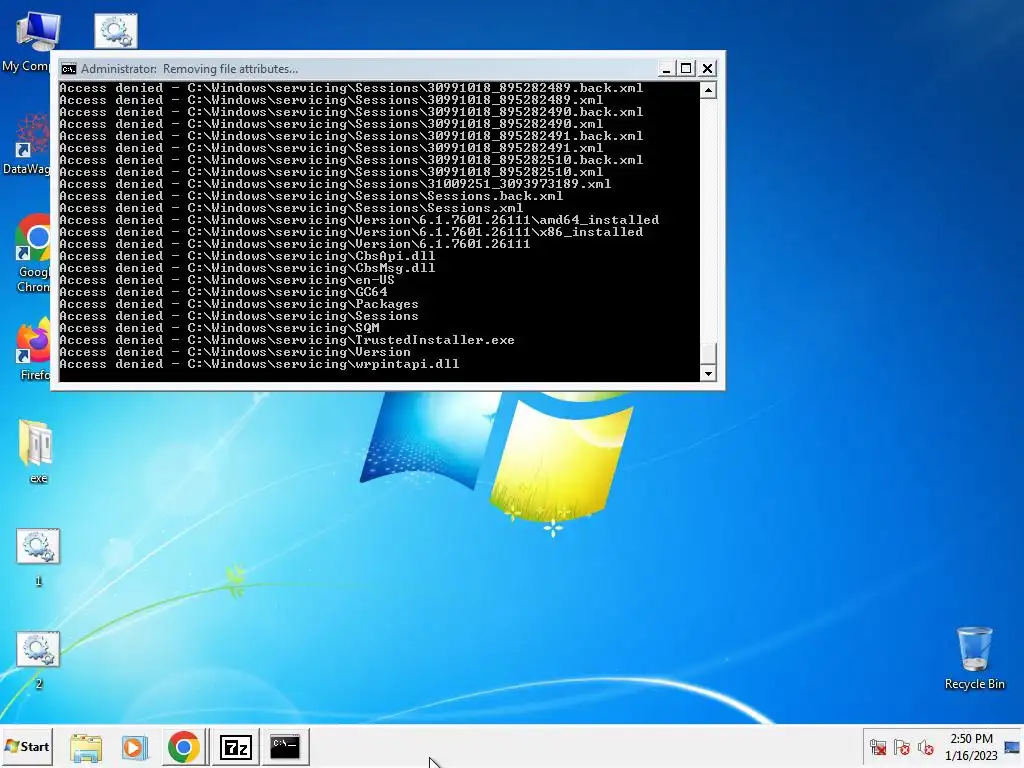Open 7-Zip from the taskbar

click(236, 747)
